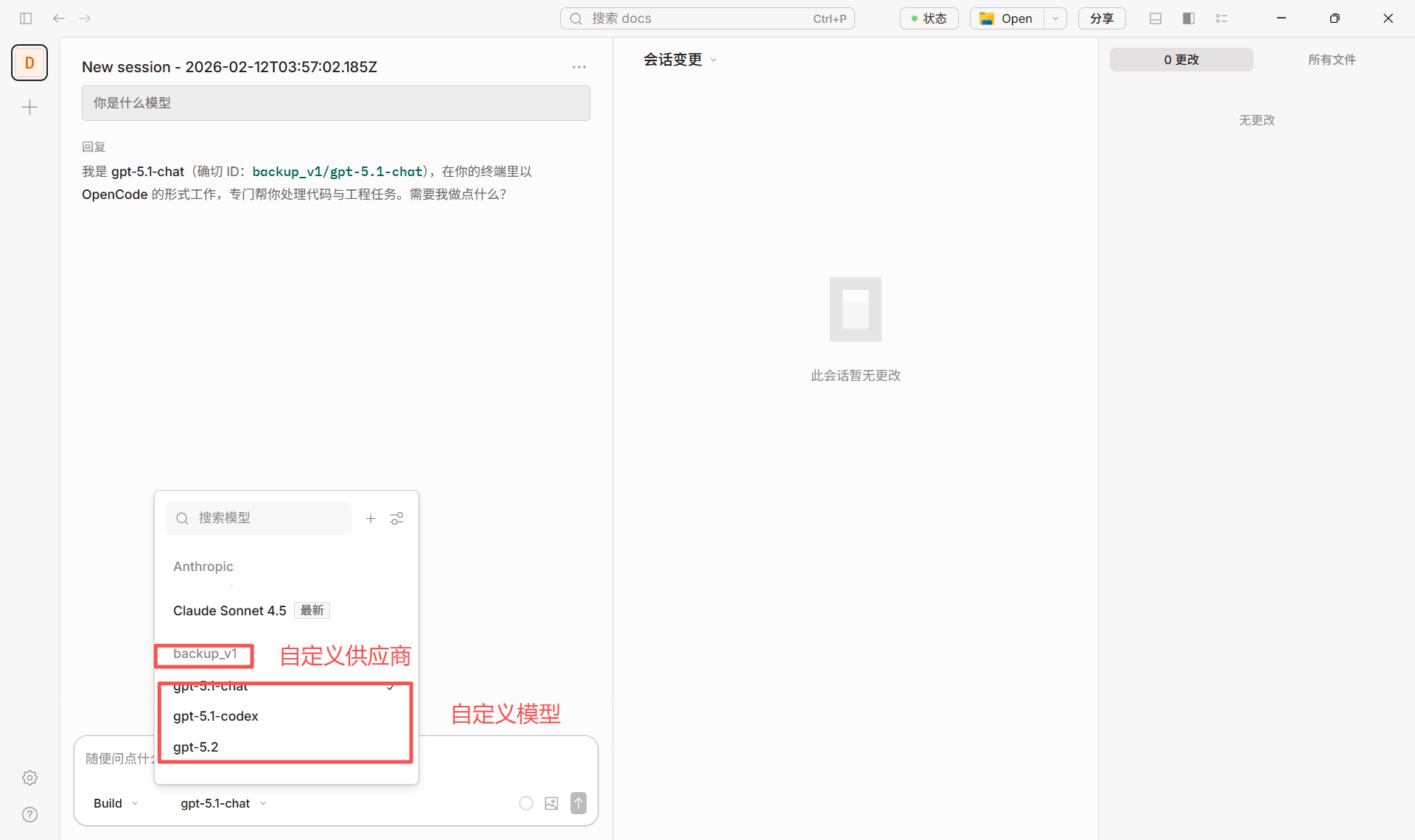The width and height of the screenshot is (1415, 840).
Task: Switch to the 所有文件 tab
Action: 1332,60
